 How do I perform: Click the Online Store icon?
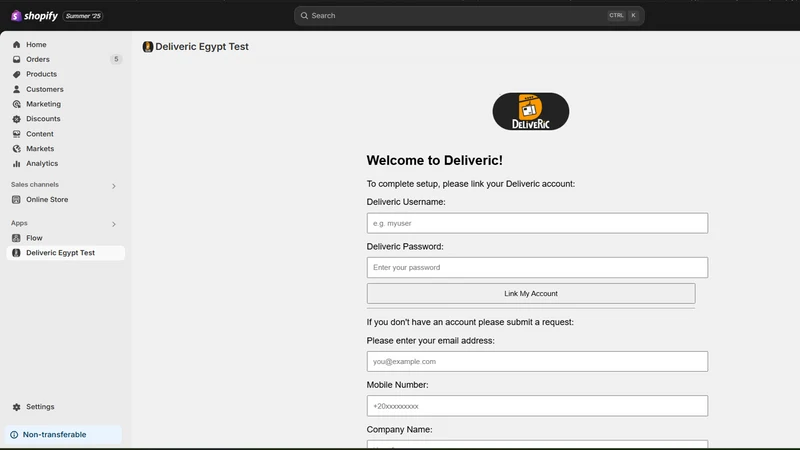pos(16,199)
